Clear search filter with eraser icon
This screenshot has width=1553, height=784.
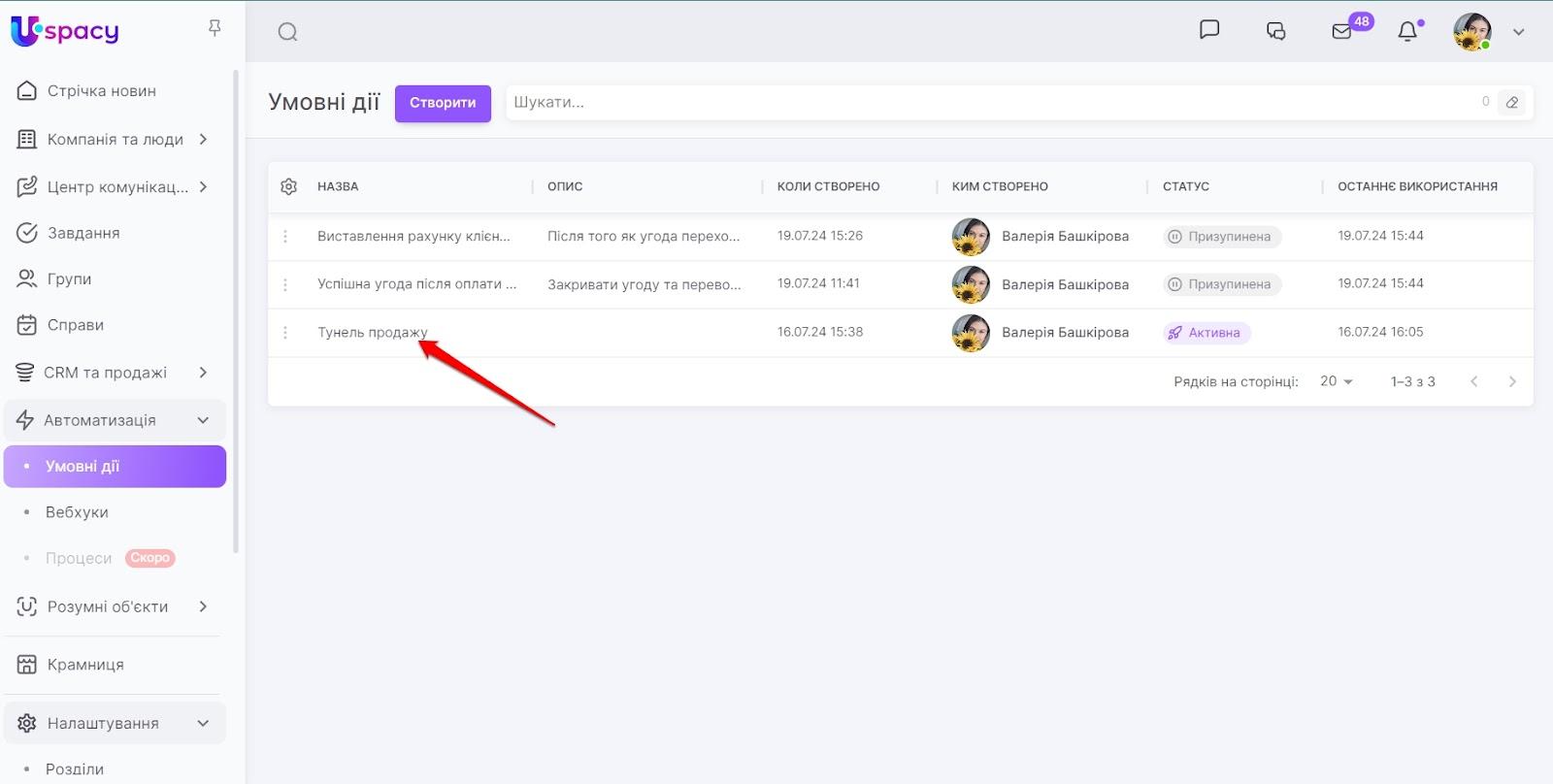[1511, 103]
